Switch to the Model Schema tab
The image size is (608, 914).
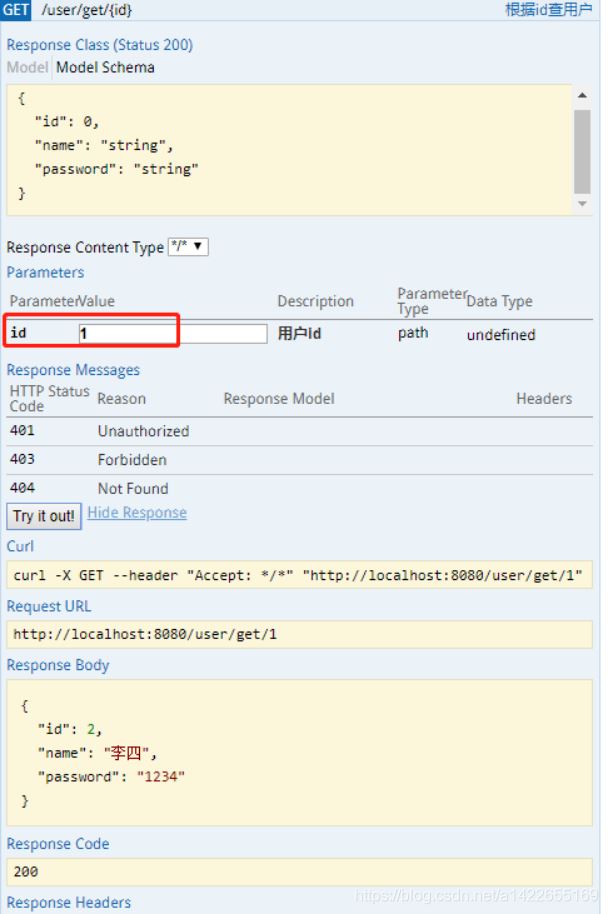tap(105, 67)
